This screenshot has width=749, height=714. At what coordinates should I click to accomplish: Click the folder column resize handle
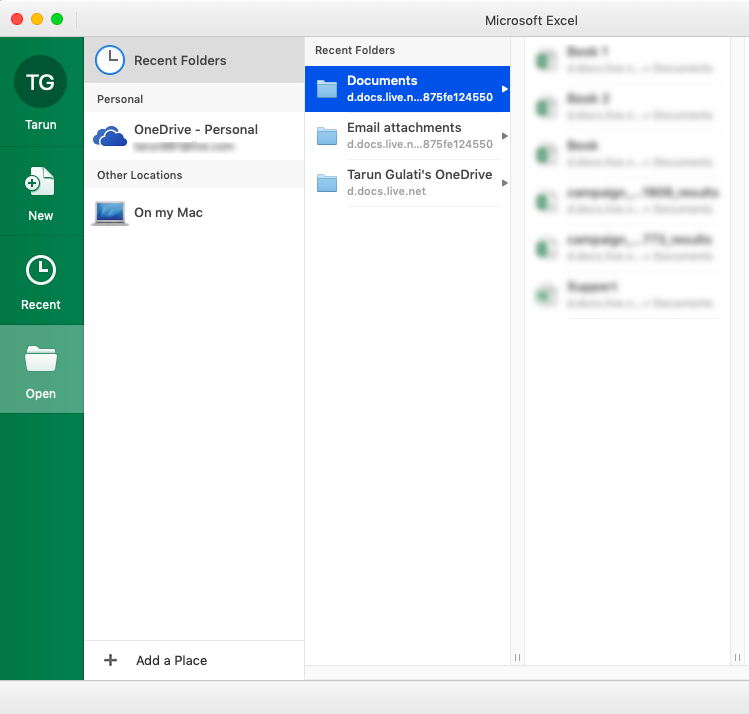pyautogui.click(x=517, y=658)
